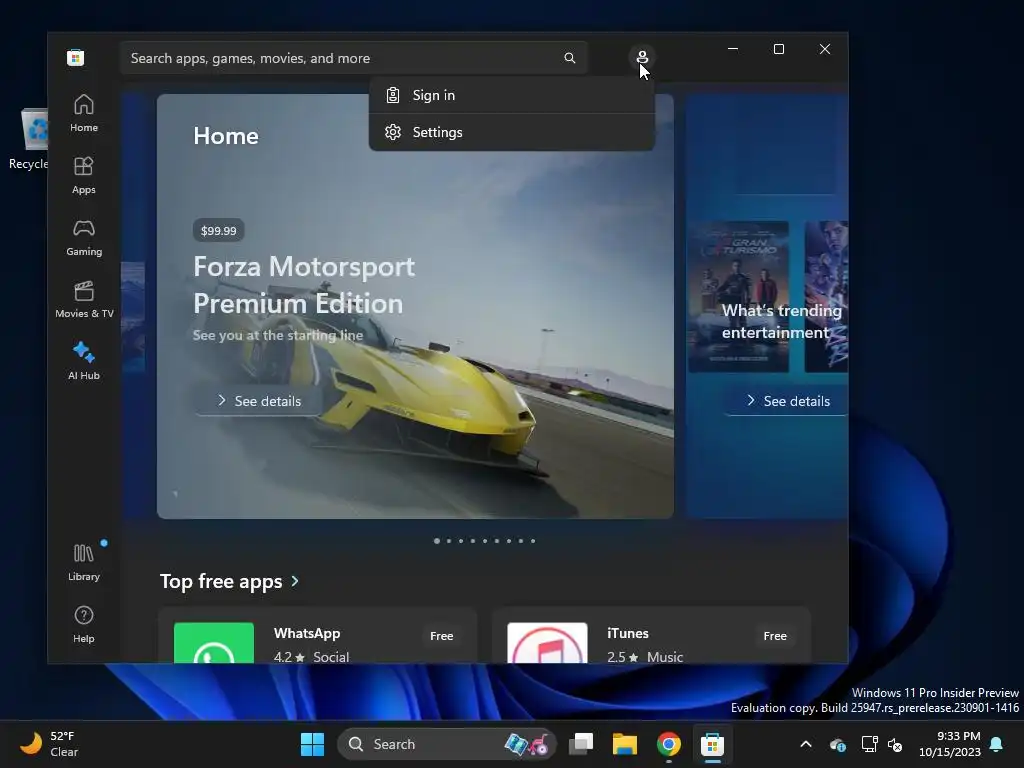The width and height of the screenshot is (1024, 768).
Task: Open the profile account icon
Action: [642, 57]
